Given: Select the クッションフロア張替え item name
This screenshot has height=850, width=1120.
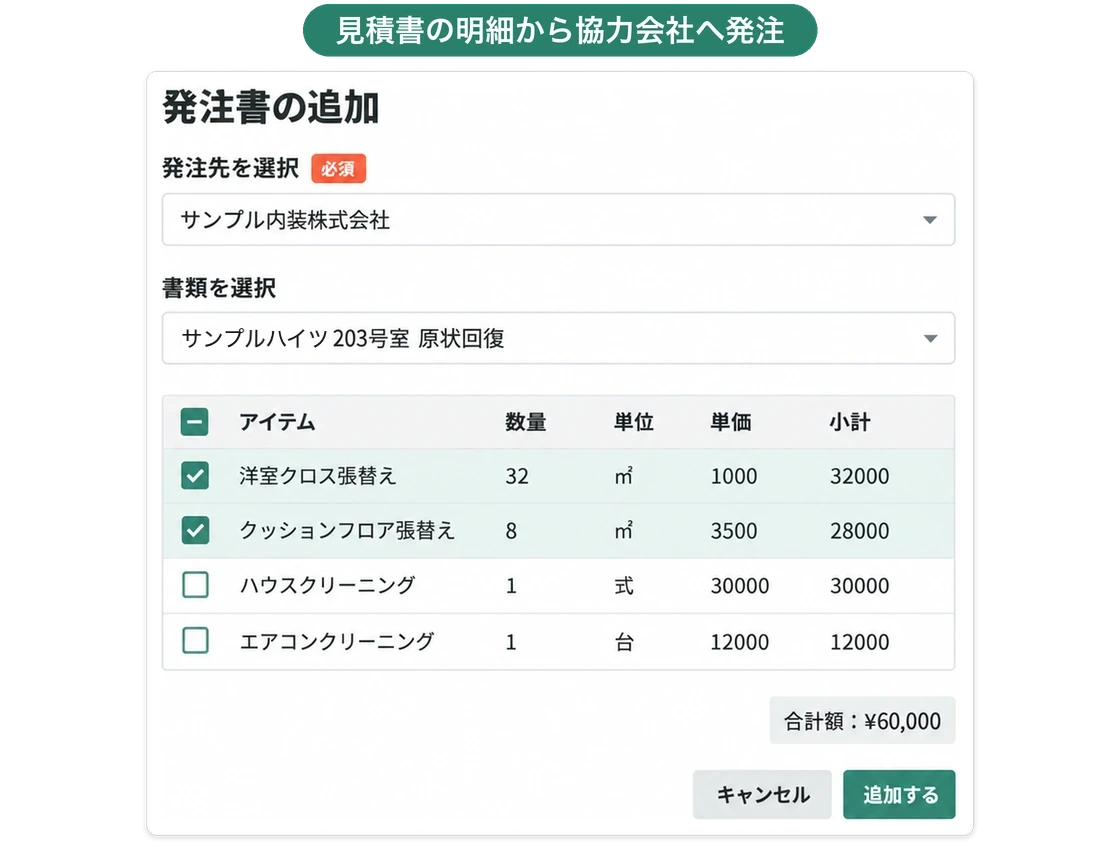Looking at the screenshot, I should (346, 531).
